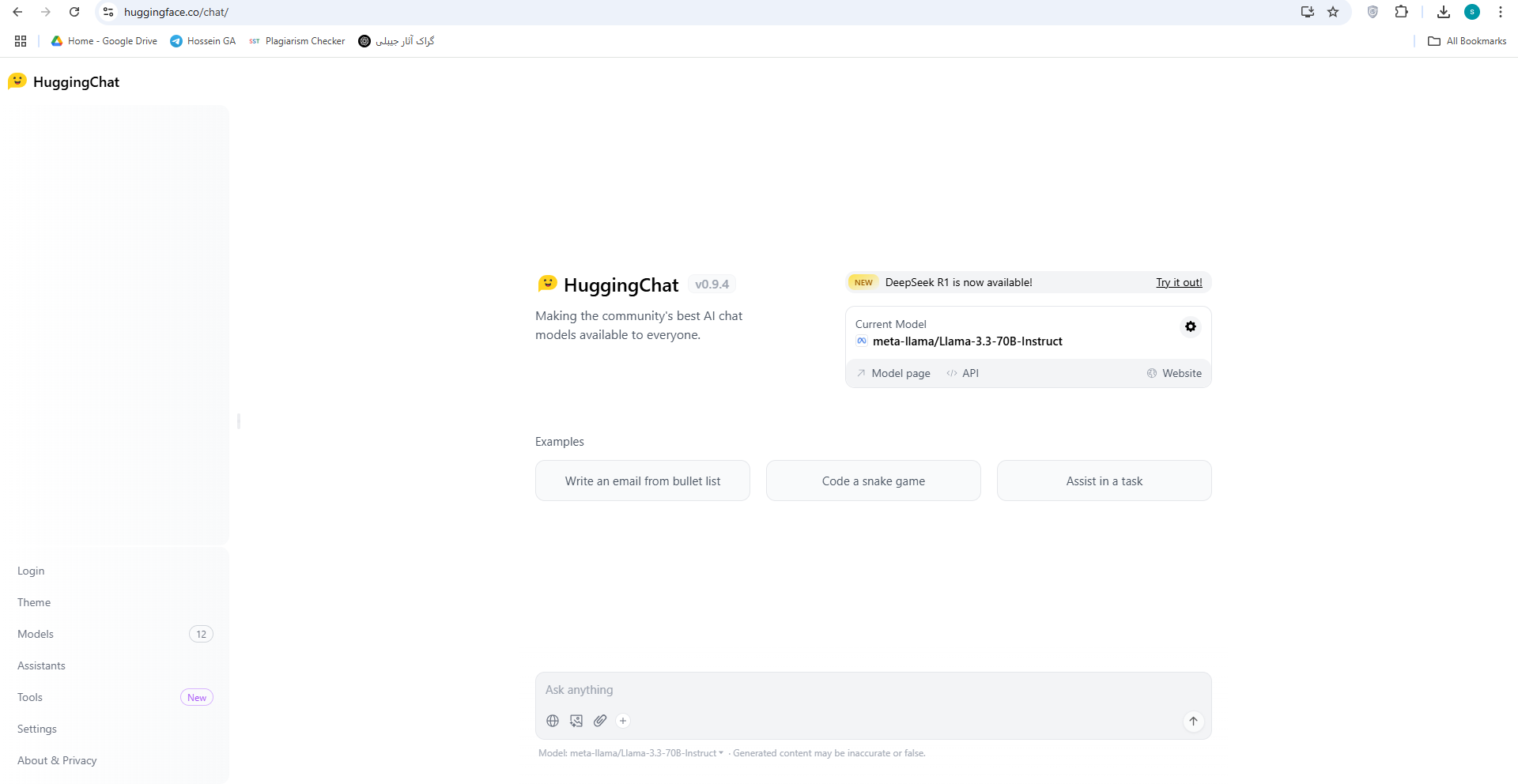The image size is (1518, 784).
Task: Click the NEW badge in announcement banner
Action: [863, 282]
